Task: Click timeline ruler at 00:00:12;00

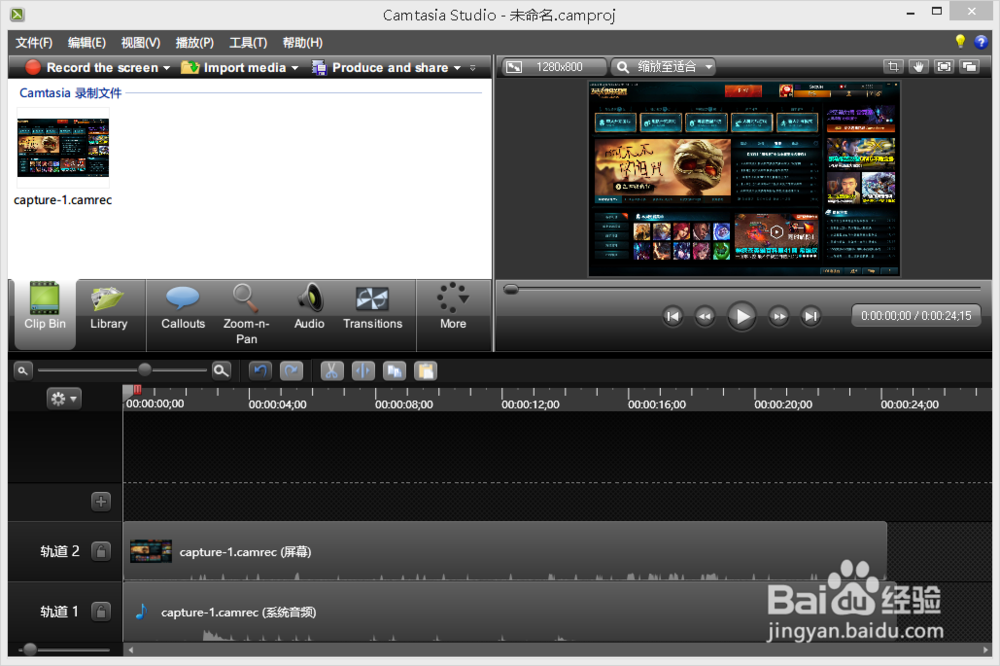Action: click(530, 404)
